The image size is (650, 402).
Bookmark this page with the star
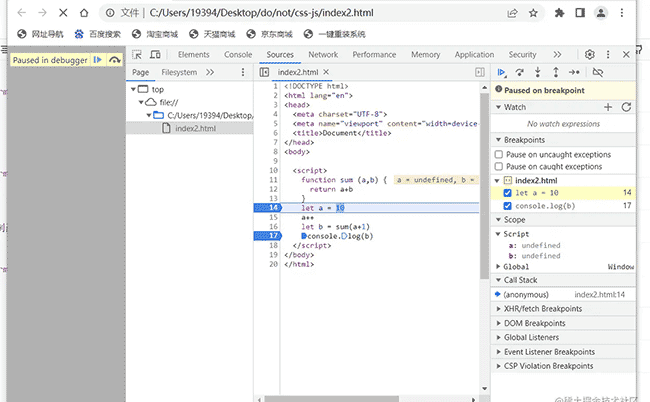(x=533, y=13)
